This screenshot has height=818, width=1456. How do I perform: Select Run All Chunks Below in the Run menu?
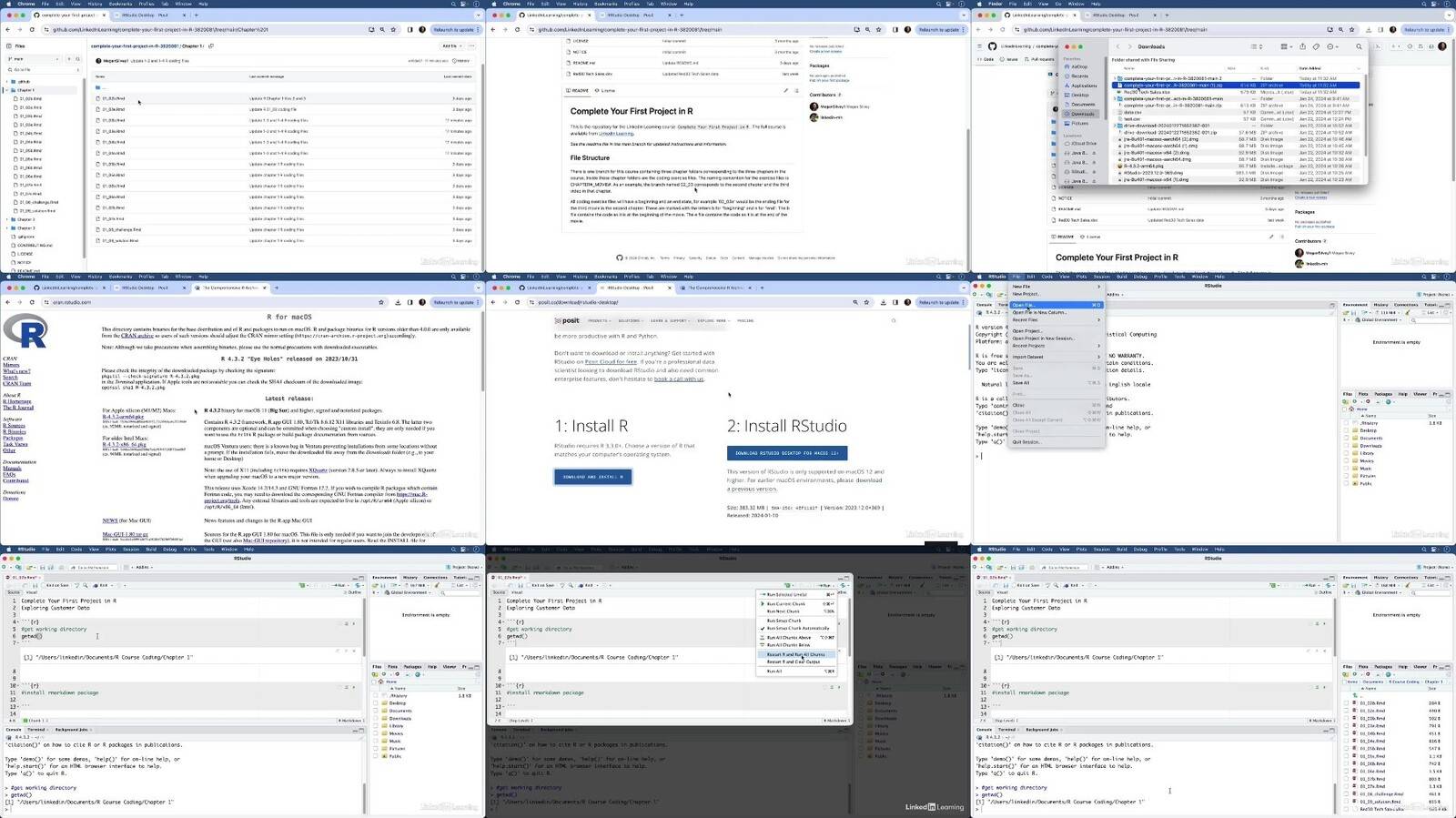click(x=797, y=645)
